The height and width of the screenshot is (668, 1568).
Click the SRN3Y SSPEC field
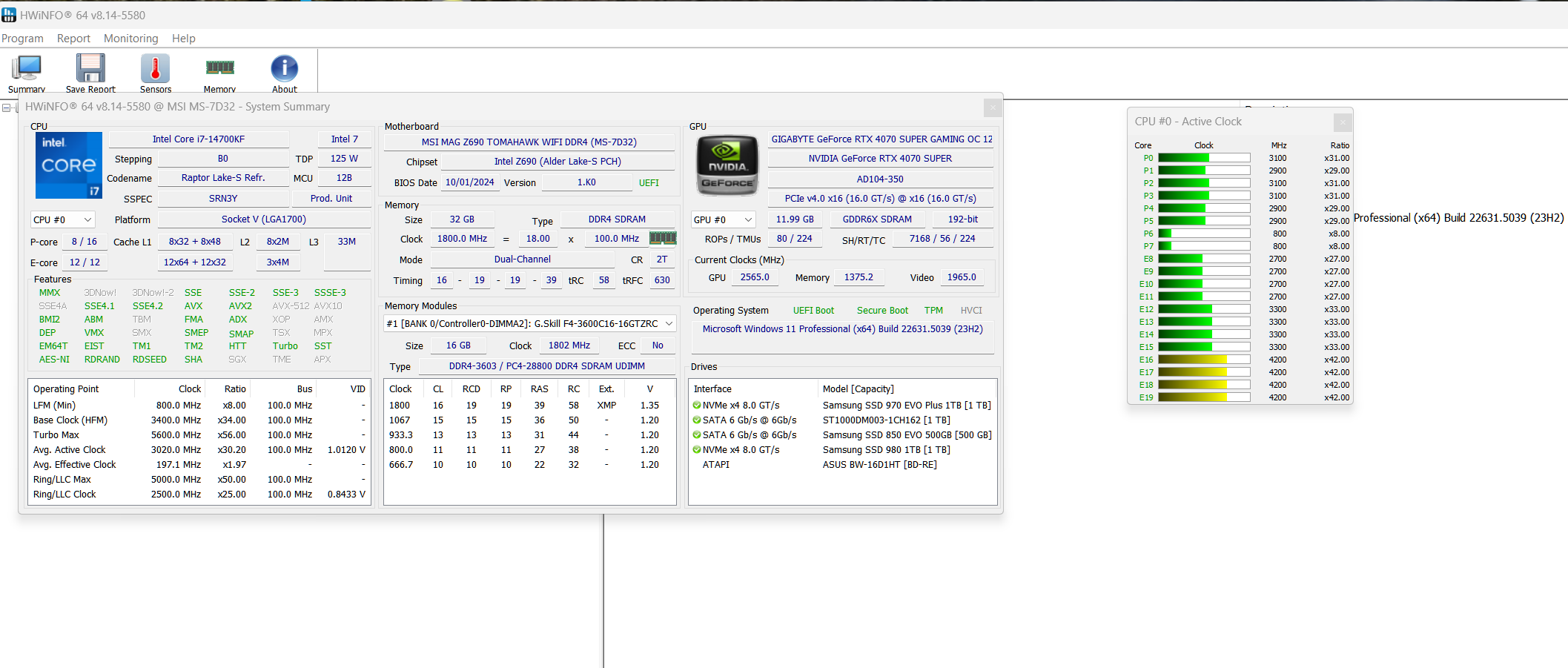pos(223,199)
